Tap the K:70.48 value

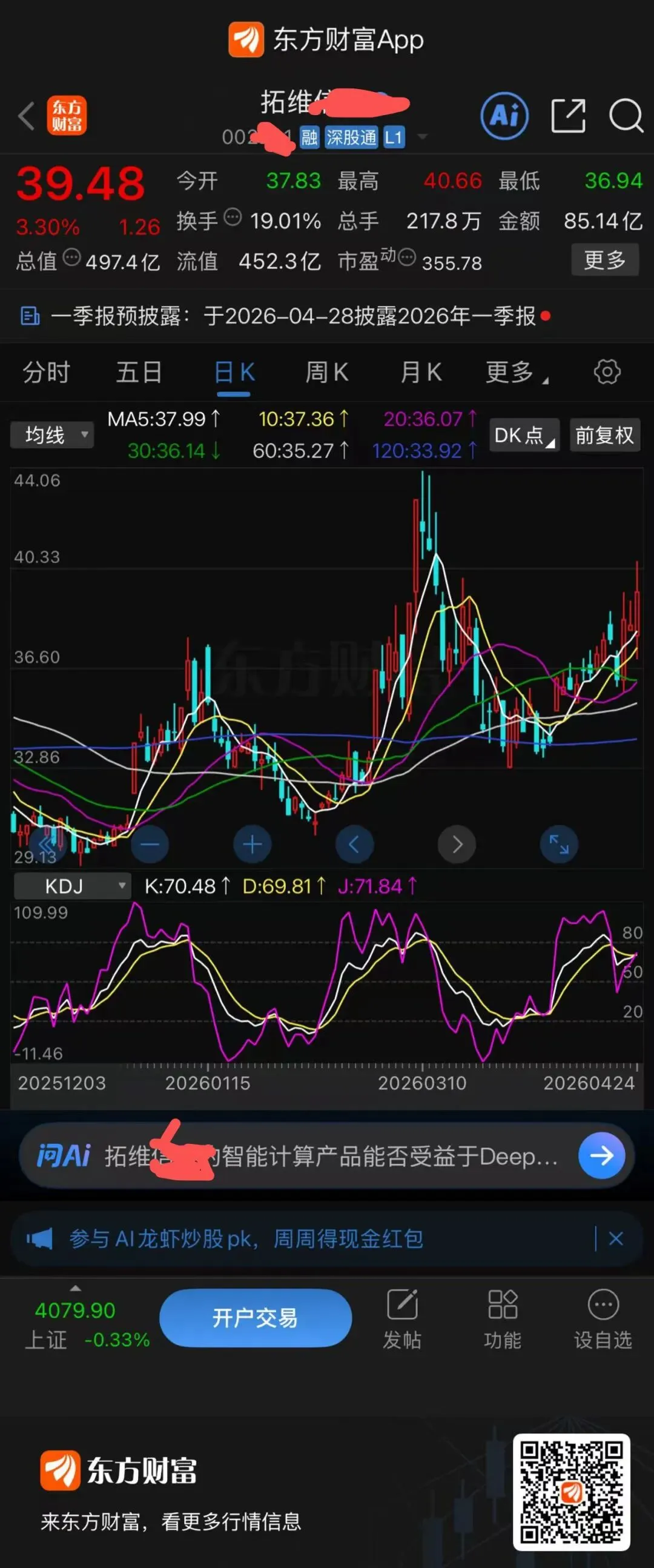(187, 886)
